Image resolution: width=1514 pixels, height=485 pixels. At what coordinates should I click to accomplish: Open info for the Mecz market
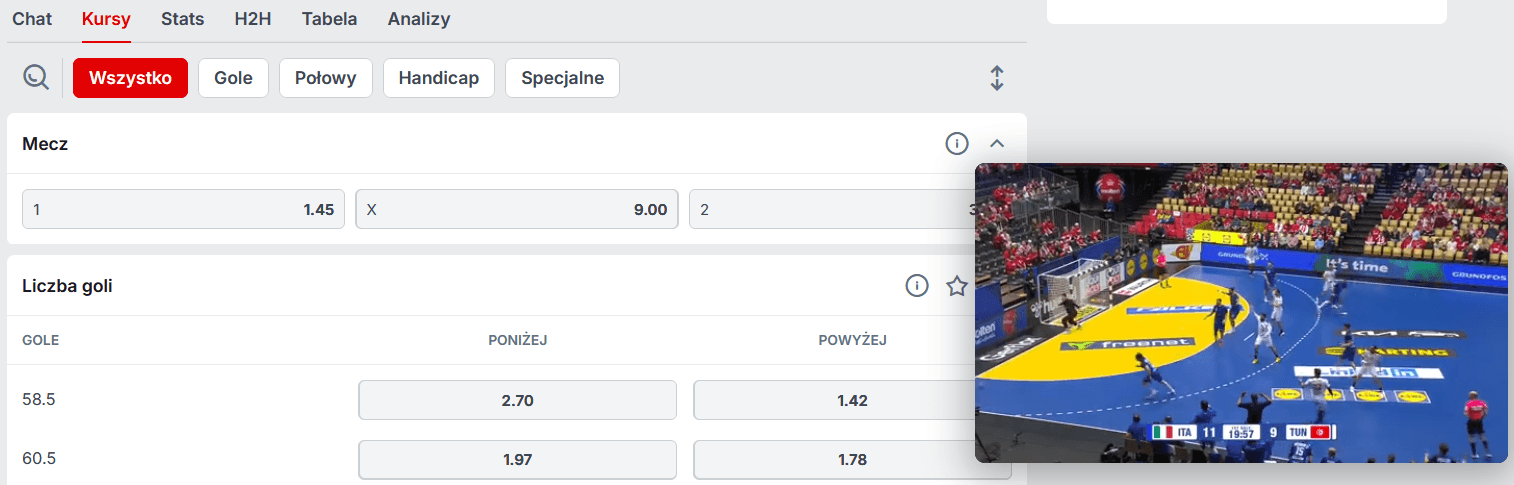coord(957,144)
